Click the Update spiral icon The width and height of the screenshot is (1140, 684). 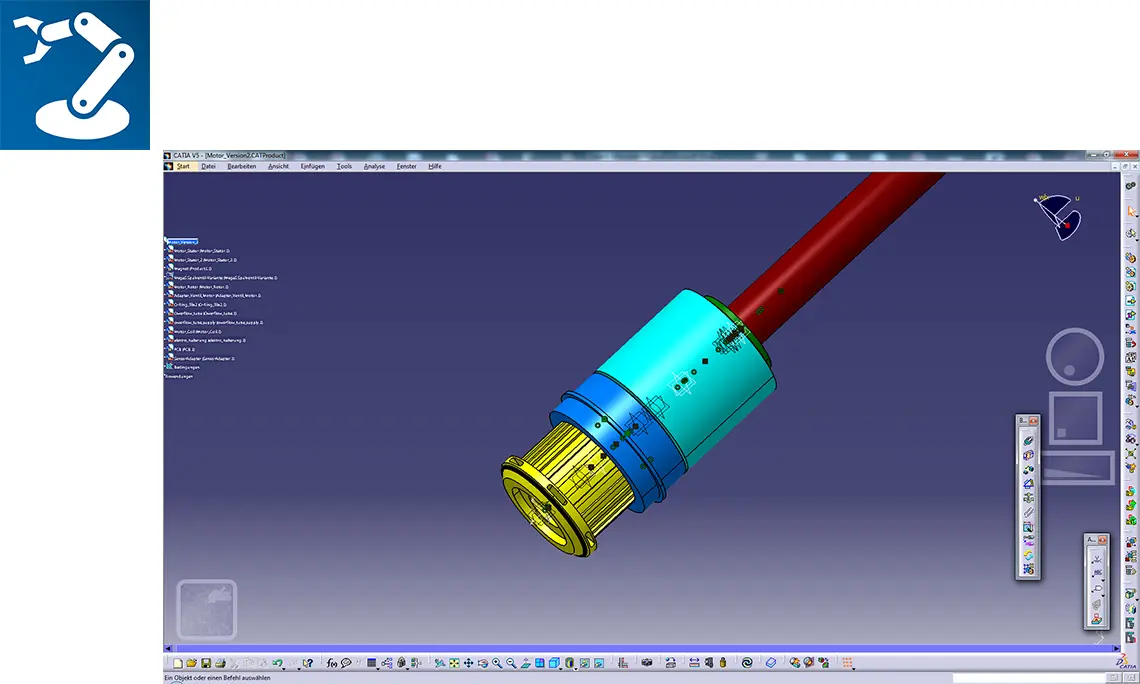(x=747, y=663)
